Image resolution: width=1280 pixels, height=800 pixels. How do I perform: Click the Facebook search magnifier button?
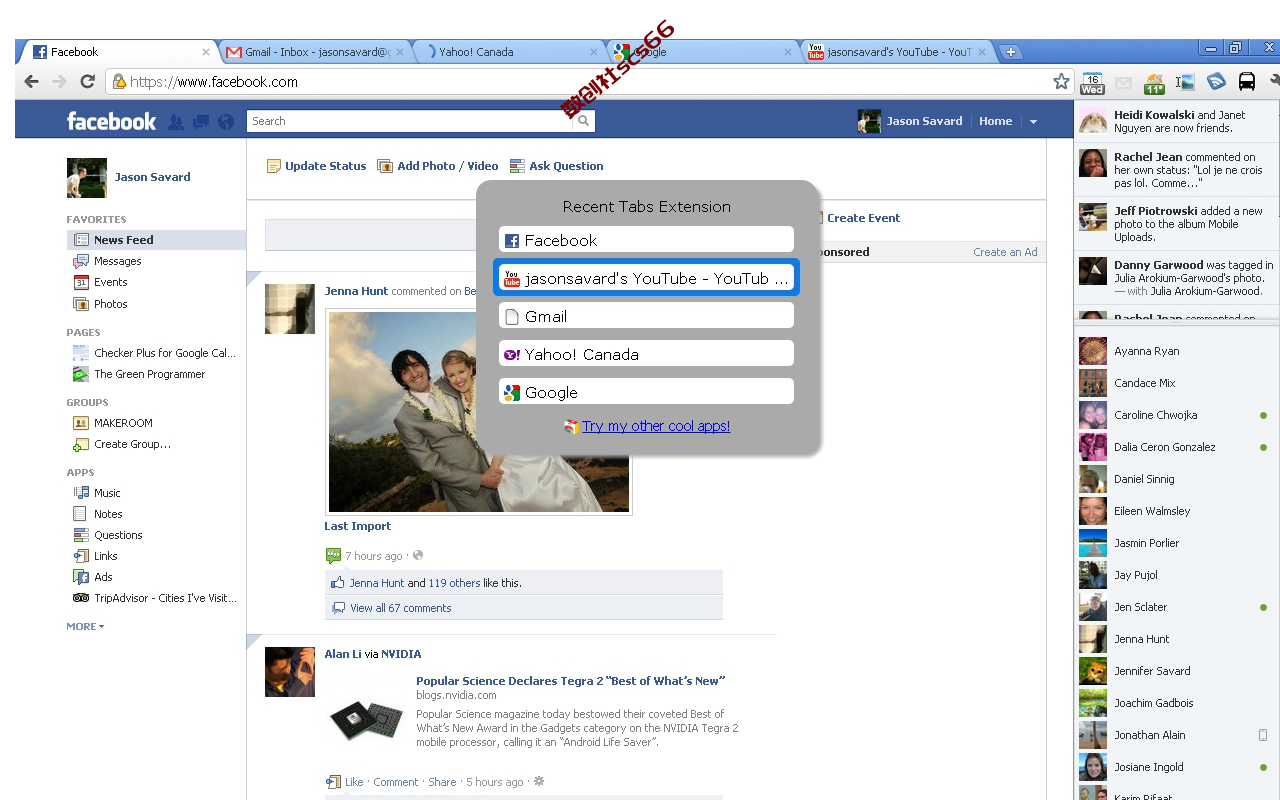[x=584, y=121]
